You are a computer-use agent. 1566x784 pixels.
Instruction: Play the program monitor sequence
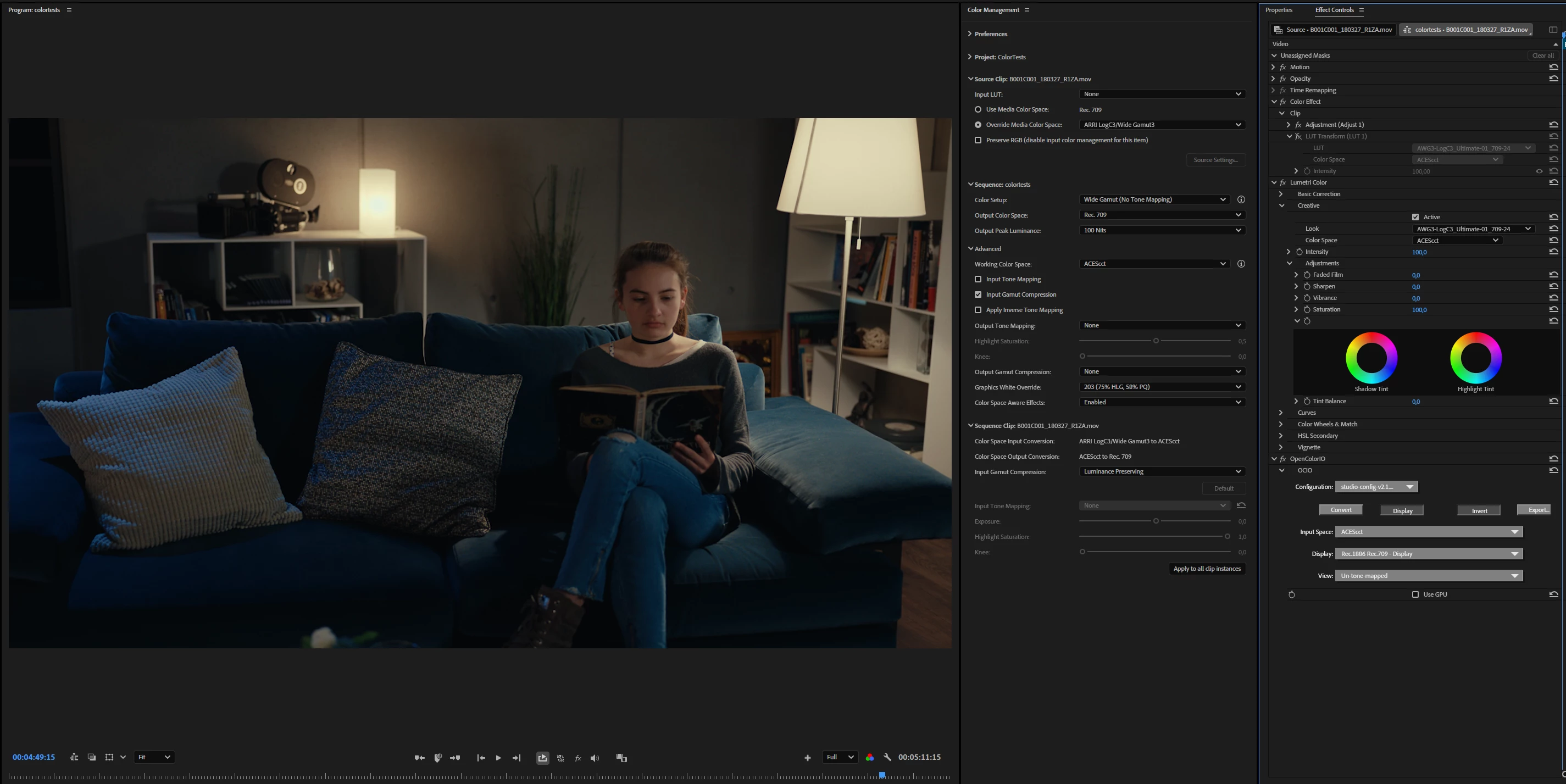pos(498,758)
